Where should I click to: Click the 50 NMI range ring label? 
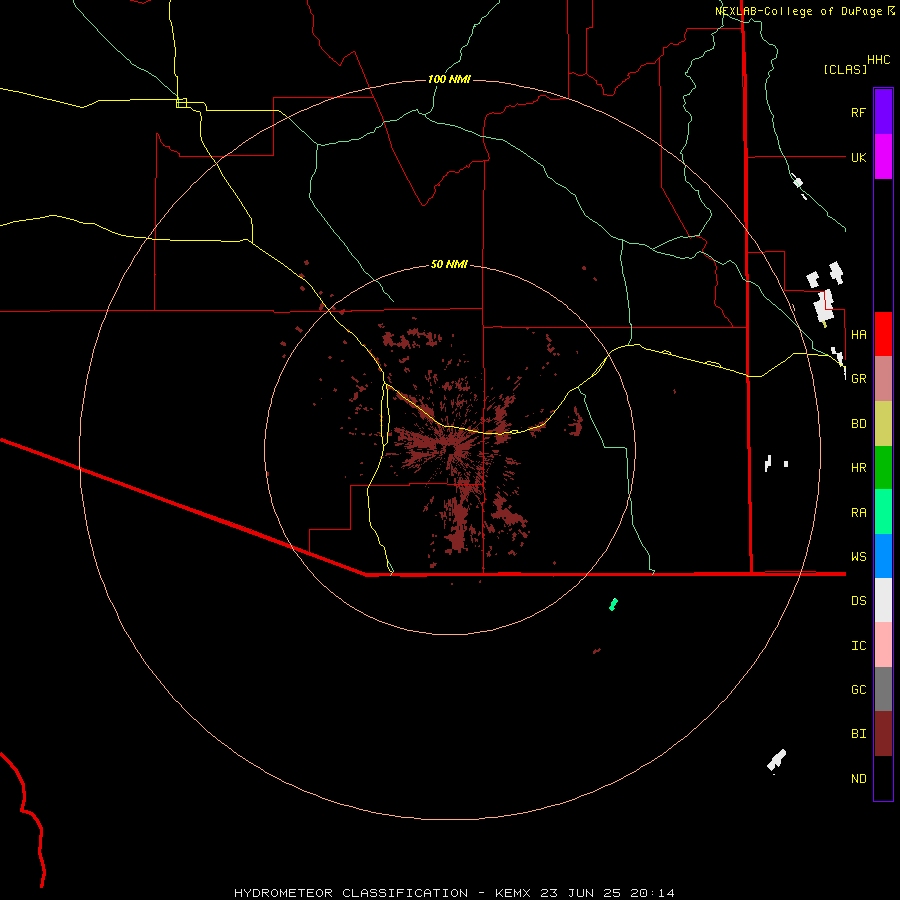(x=449, y=264)
